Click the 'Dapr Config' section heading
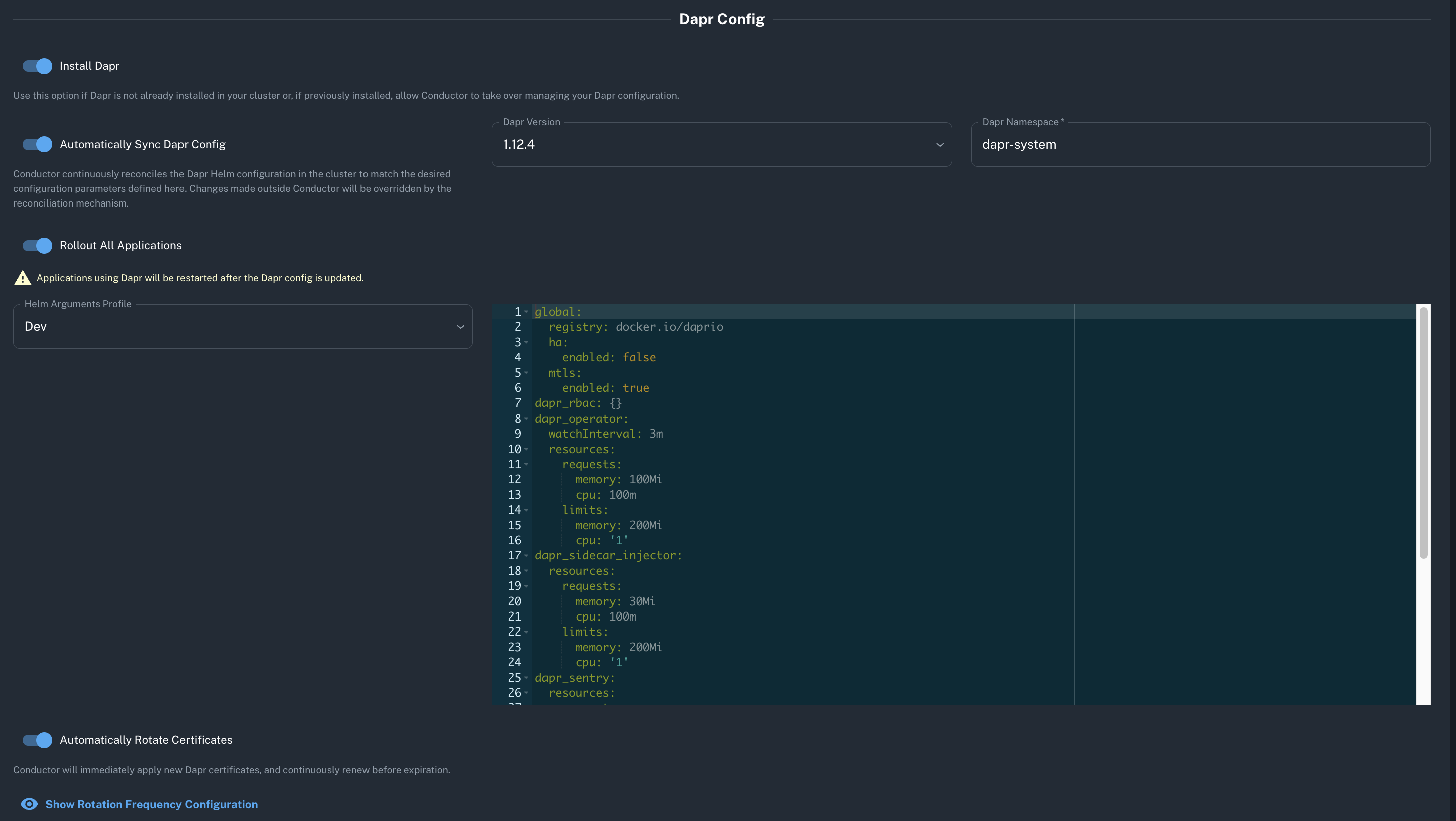The height and width of the screenshot is (821, 1456). tap(722, 19)
